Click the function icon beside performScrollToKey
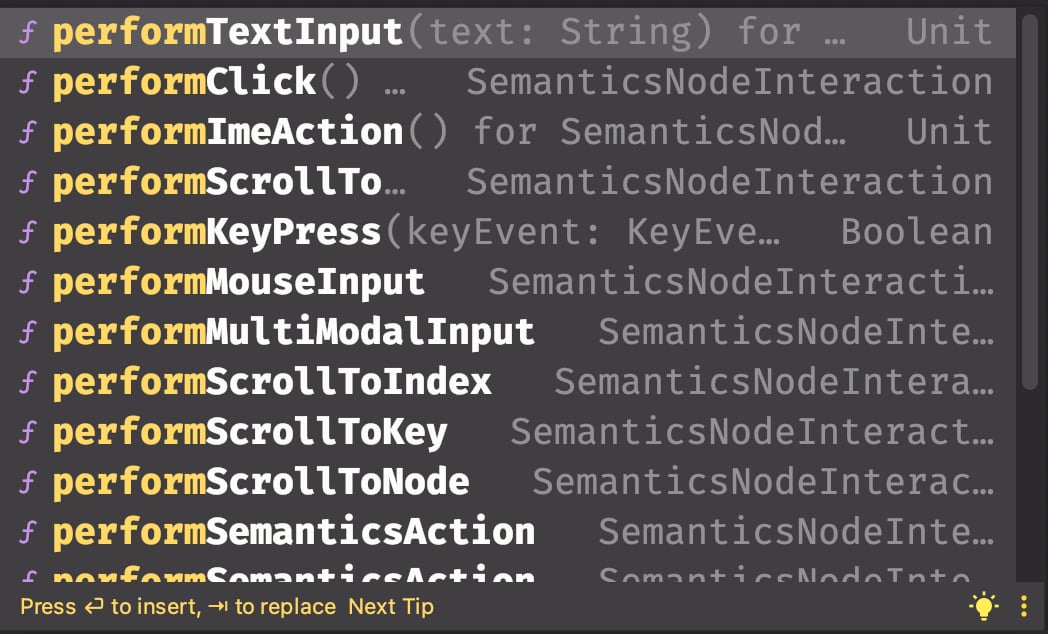This screenshot has height=634, width=1048. tap(27, 433)
